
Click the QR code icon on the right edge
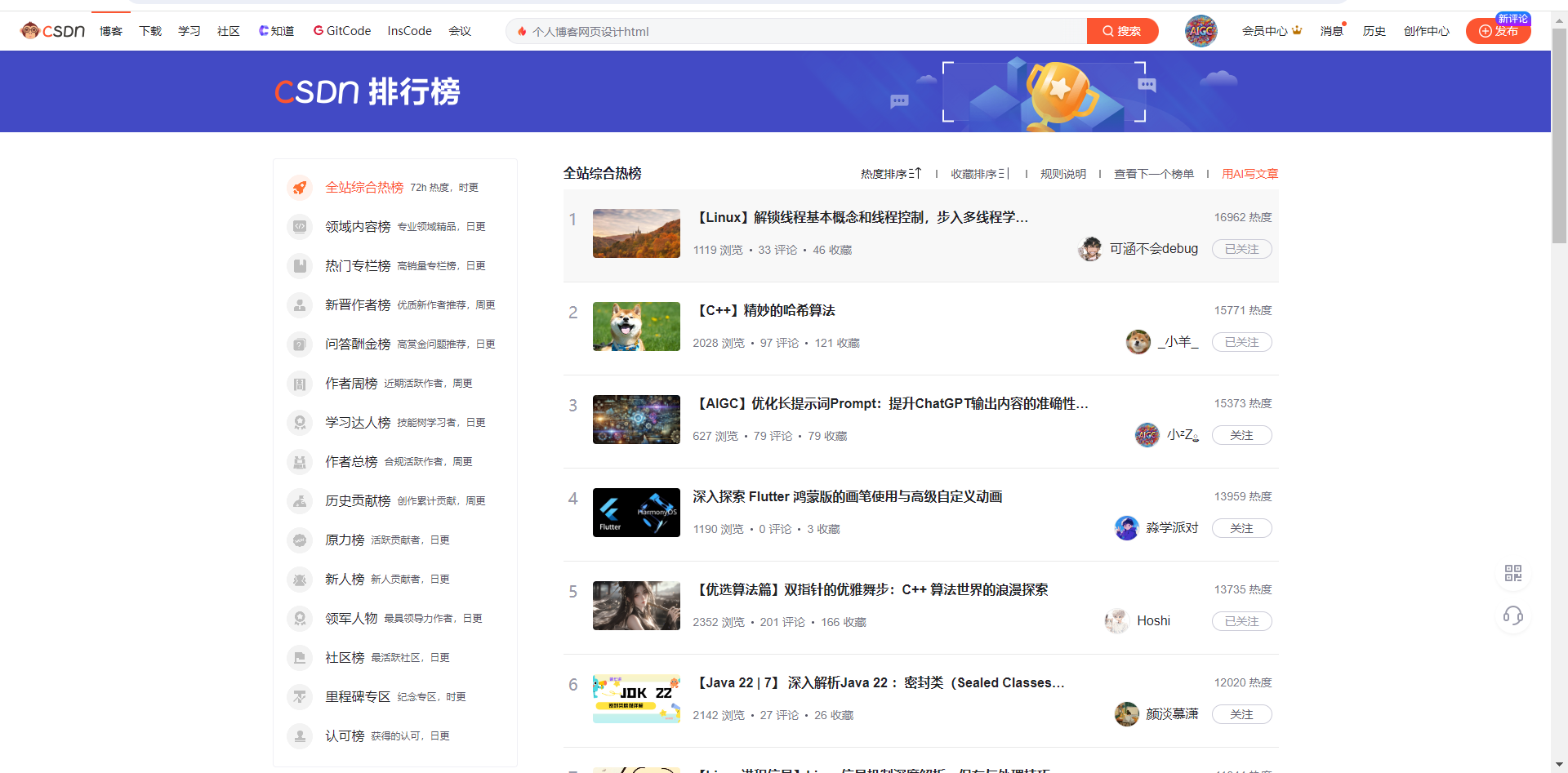(1513, 573)
